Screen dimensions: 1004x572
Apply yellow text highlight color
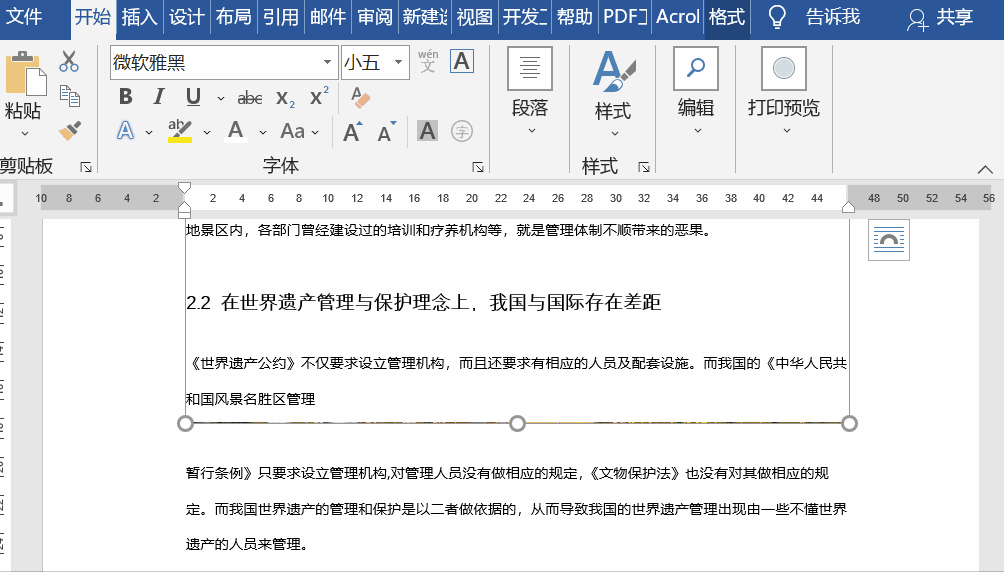180,131
